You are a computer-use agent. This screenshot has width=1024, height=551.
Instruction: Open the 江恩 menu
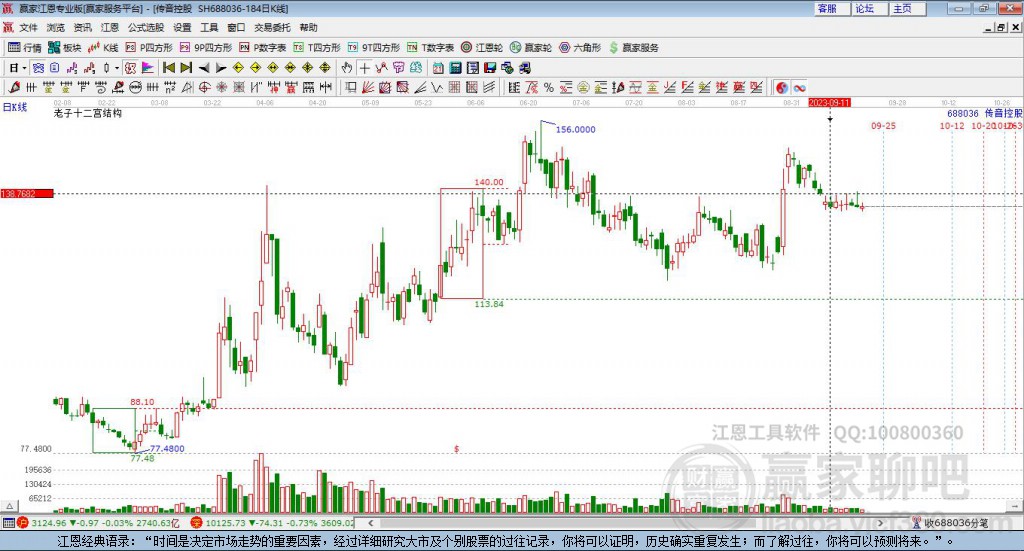[110, 27]
